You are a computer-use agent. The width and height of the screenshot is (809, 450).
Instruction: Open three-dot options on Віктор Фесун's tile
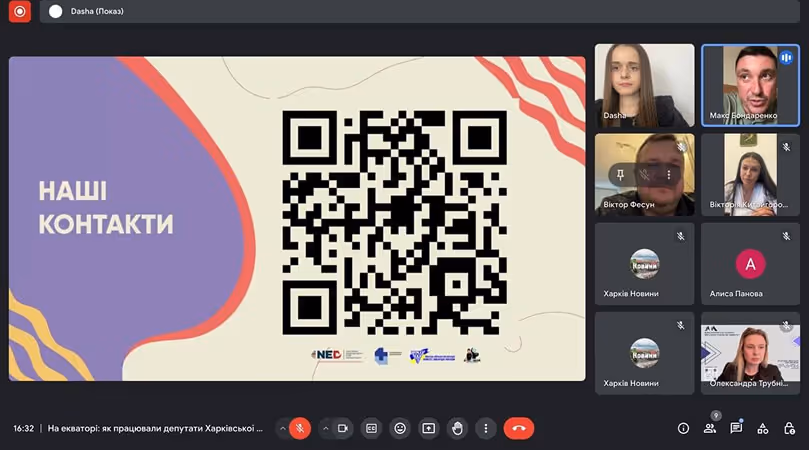[669, 175]
